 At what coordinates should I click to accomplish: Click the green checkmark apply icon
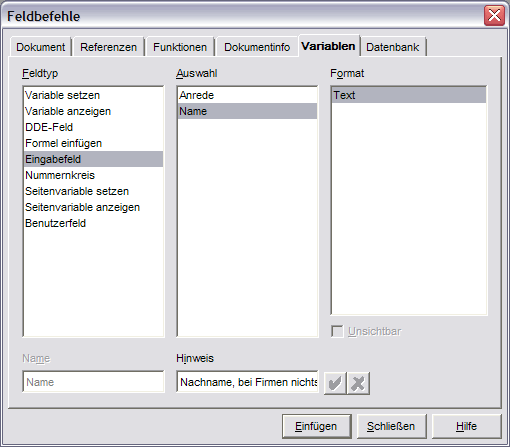[335, 383]
